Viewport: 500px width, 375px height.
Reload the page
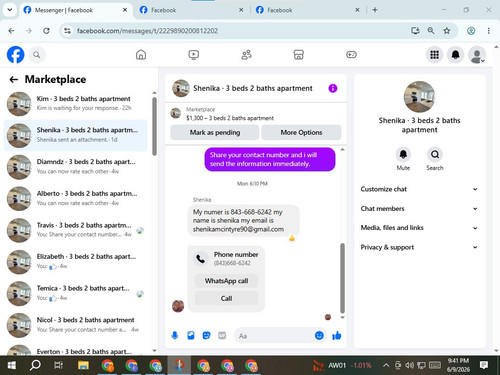(x=46, y=31)
